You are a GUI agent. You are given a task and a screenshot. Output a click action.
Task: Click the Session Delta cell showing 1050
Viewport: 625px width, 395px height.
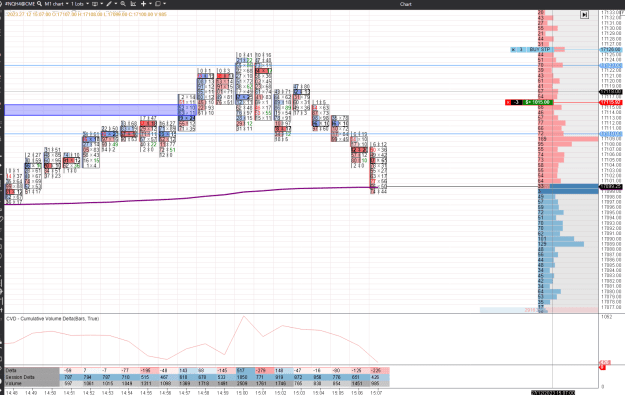pyautogui.click(x=245, y=377)
